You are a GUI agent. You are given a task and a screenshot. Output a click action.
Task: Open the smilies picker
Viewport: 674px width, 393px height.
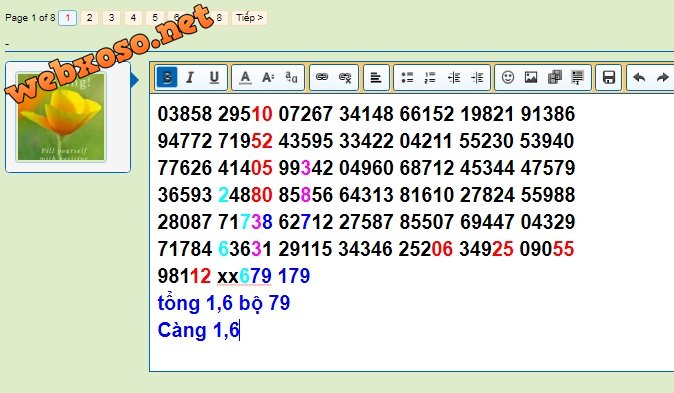point(508,78)
